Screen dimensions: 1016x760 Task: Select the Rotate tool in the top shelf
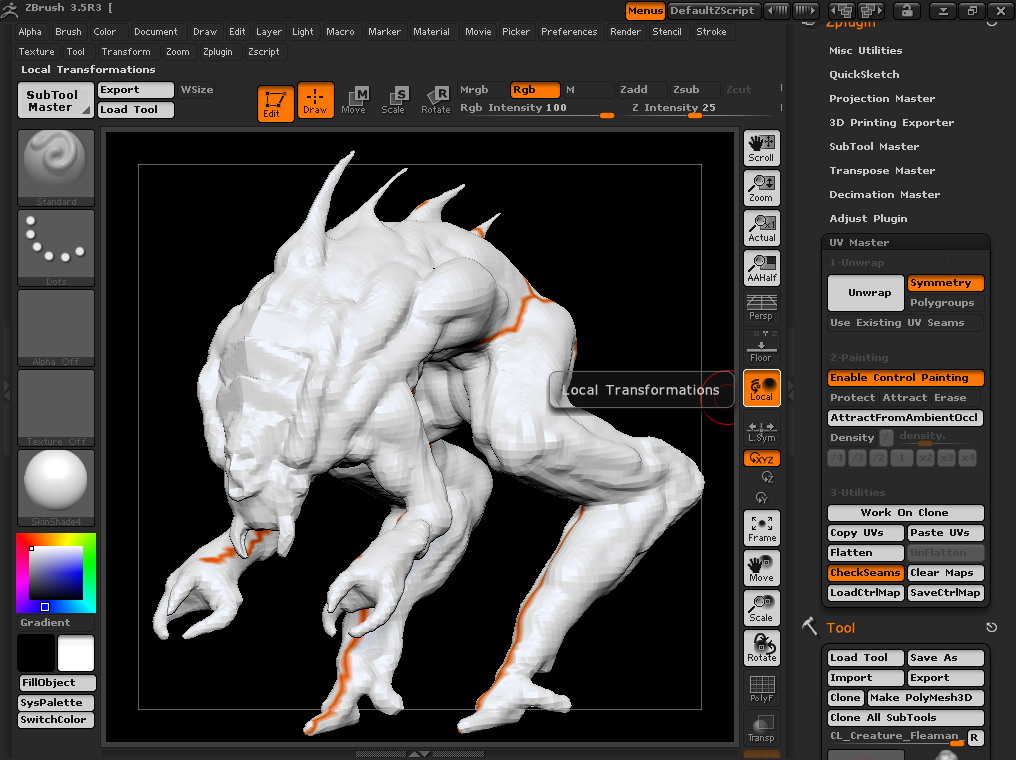pos(436,100)
